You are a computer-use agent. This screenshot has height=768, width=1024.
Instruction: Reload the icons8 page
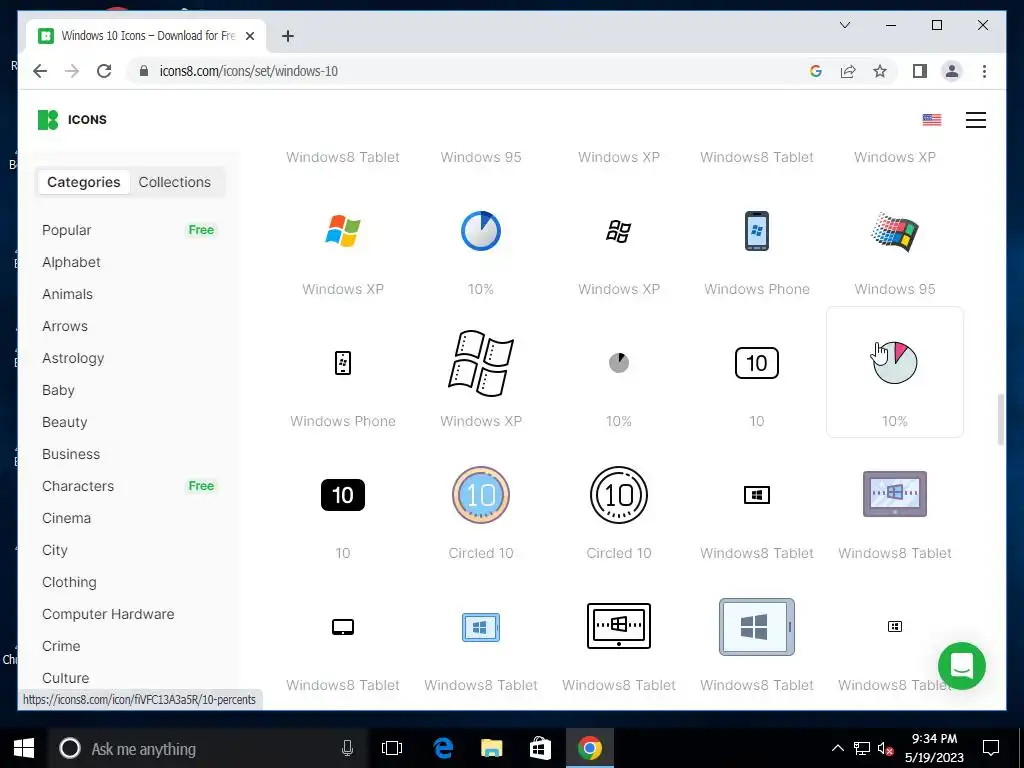pos(104,71)
